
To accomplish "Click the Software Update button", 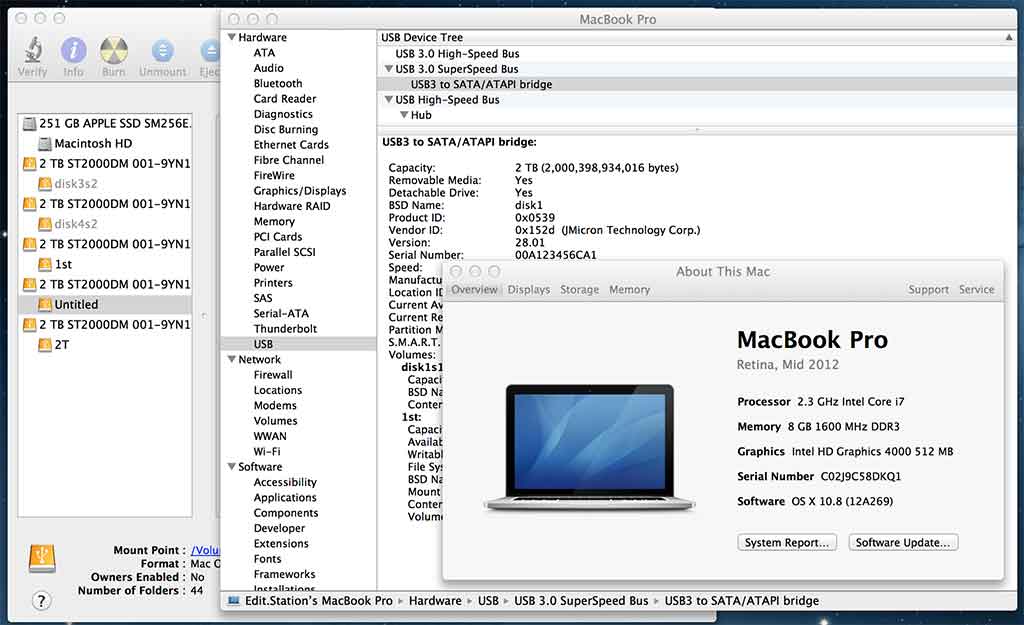I will [903, 543].
